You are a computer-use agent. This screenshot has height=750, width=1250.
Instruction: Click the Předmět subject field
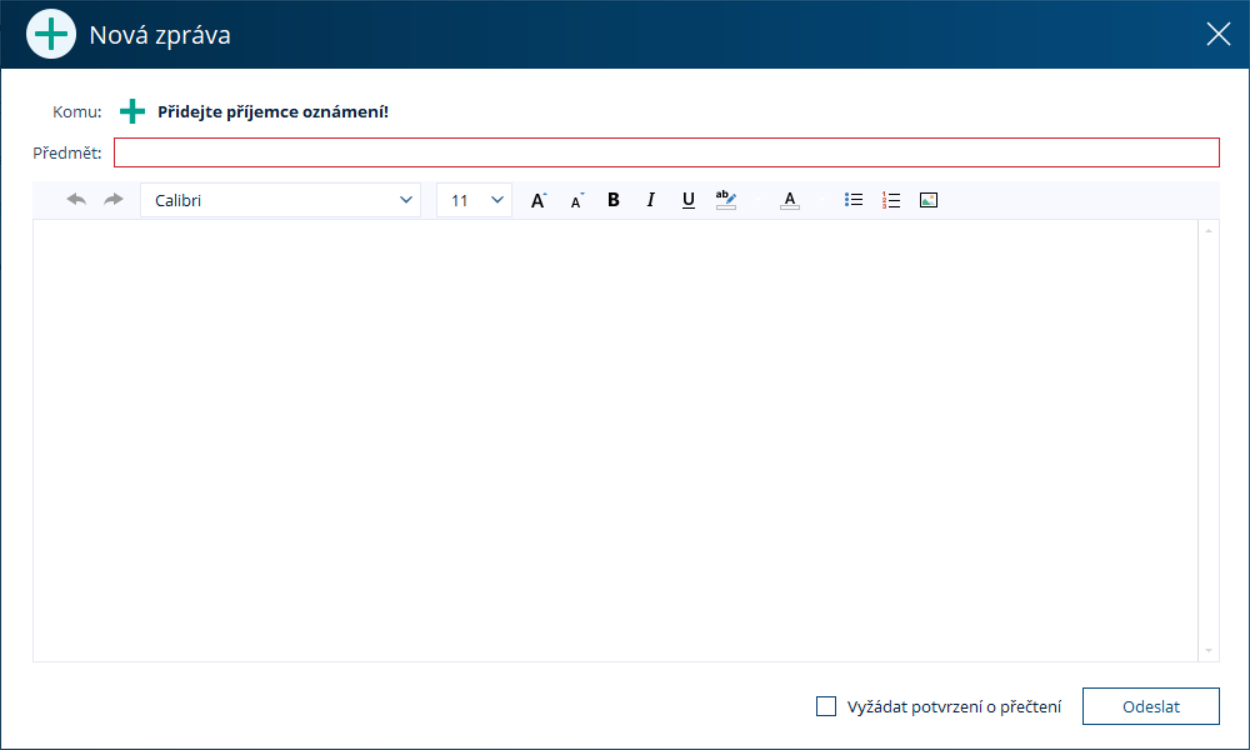[x=667, y=152]
